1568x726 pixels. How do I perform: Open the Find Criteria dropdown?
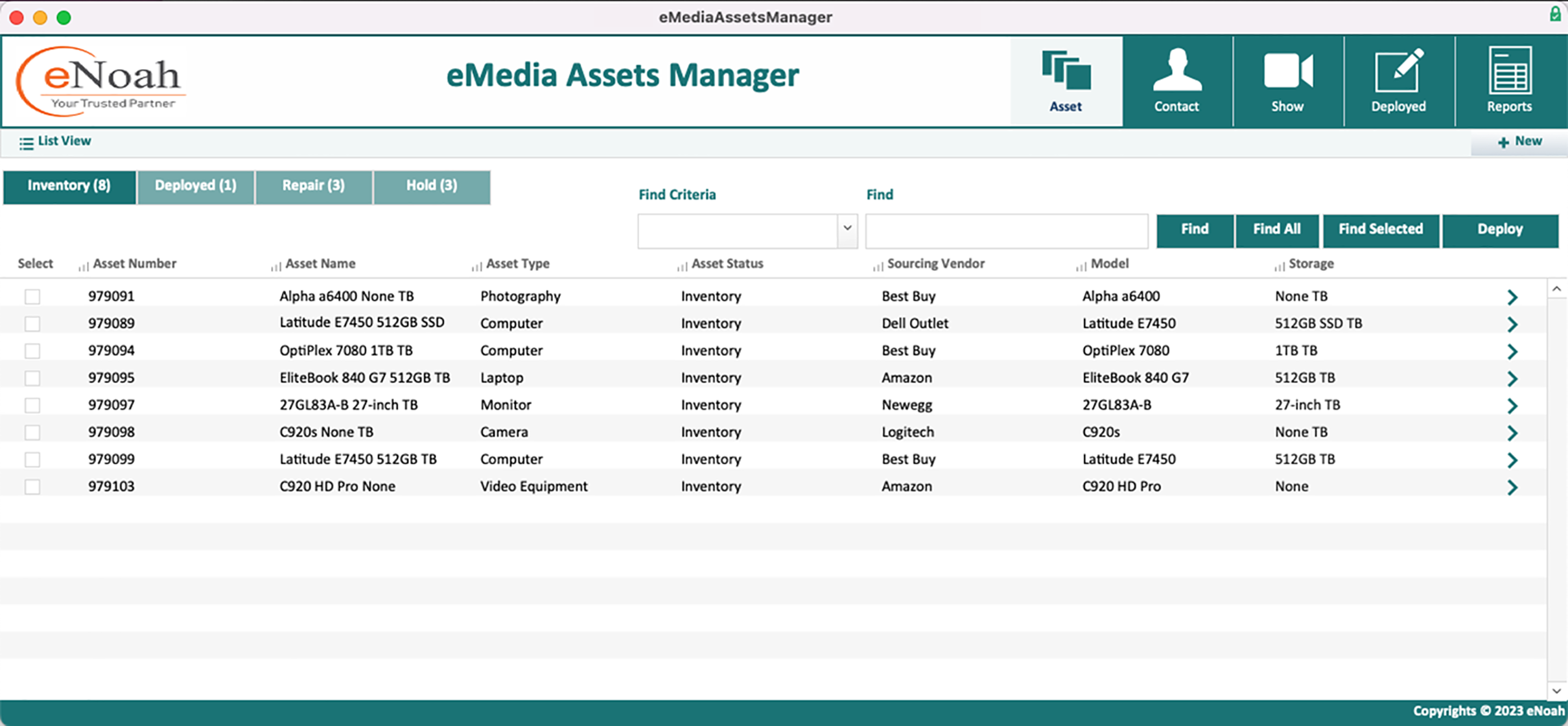[x=847, y=230]
